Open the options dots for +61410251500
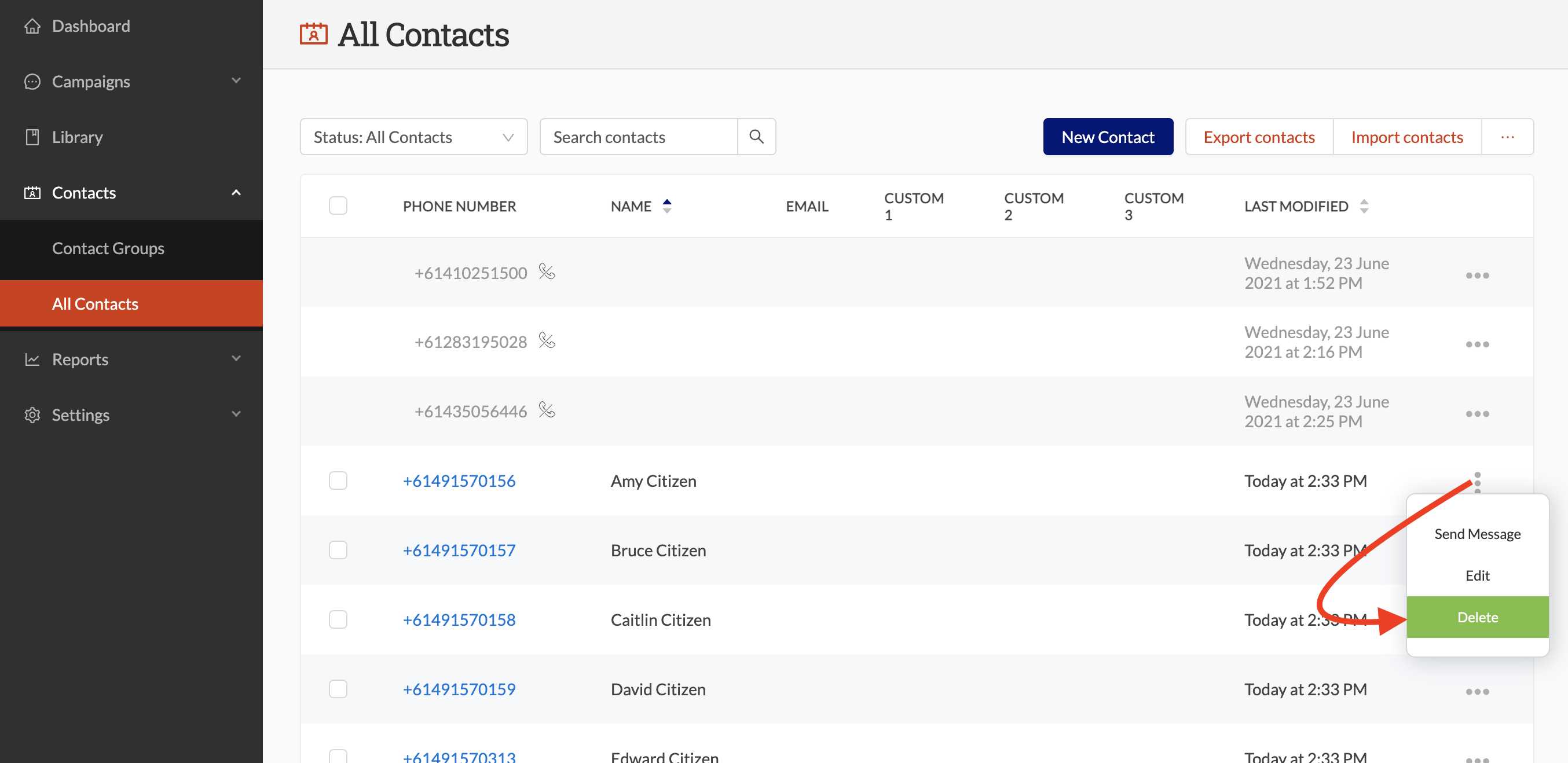 (x=1477, y=276)
